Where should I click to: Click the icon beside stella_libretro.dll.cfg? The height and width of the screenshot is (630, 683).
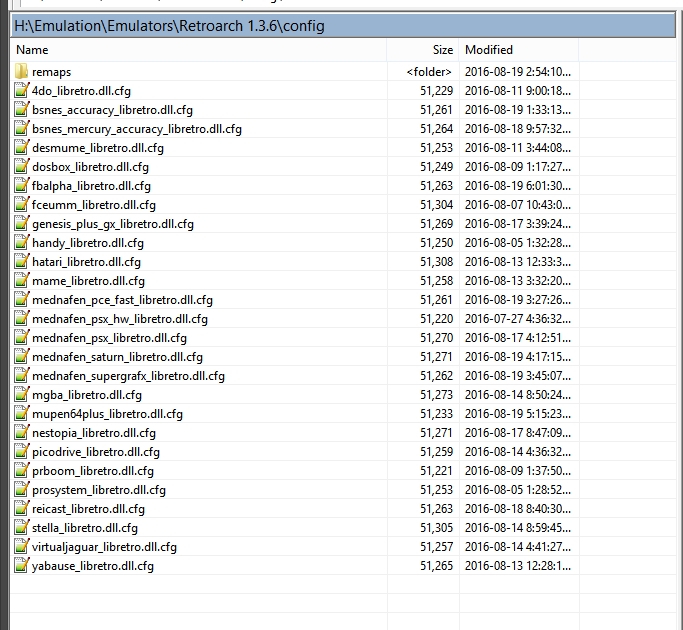(21, 527)
